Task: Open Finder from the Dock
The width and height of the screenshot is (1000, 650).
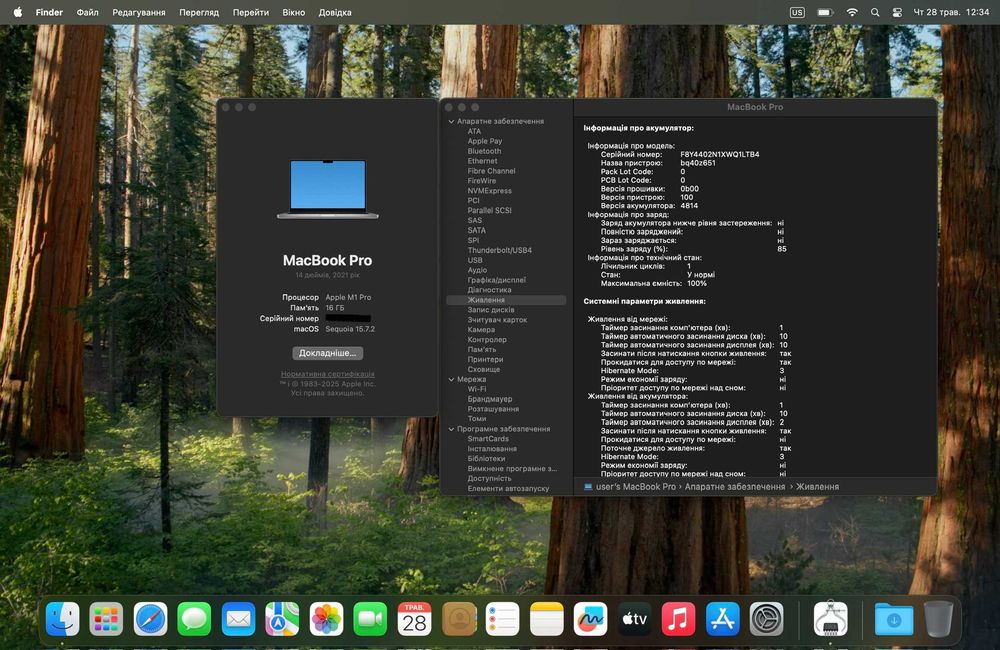Action: (62, 619)
